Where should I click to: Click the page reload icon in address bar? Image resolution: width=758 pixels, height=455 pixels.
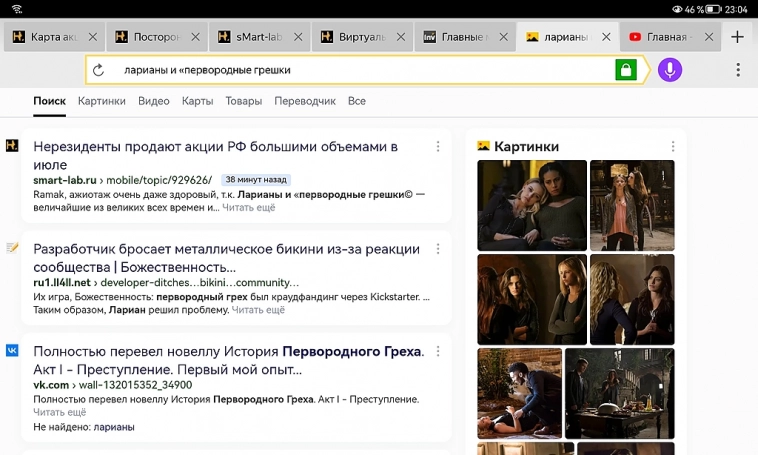click(99, 71)
